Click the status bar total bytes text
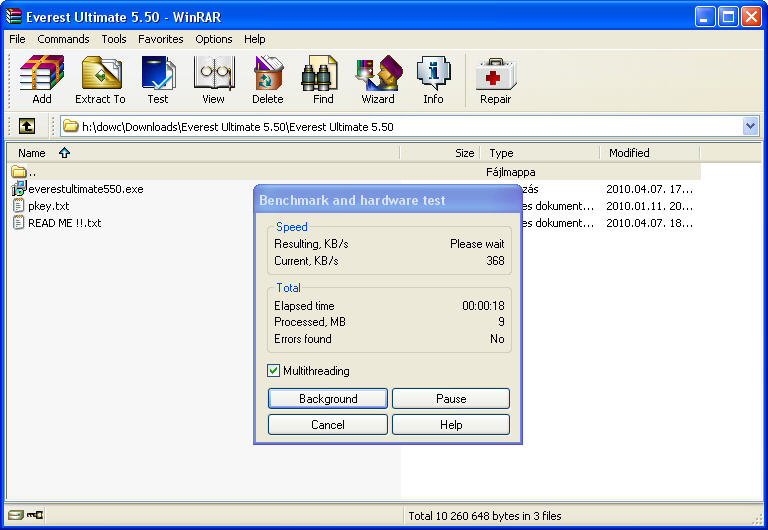Screen dimensions: 768x530 pyautogui.click(x=485, y=515)
